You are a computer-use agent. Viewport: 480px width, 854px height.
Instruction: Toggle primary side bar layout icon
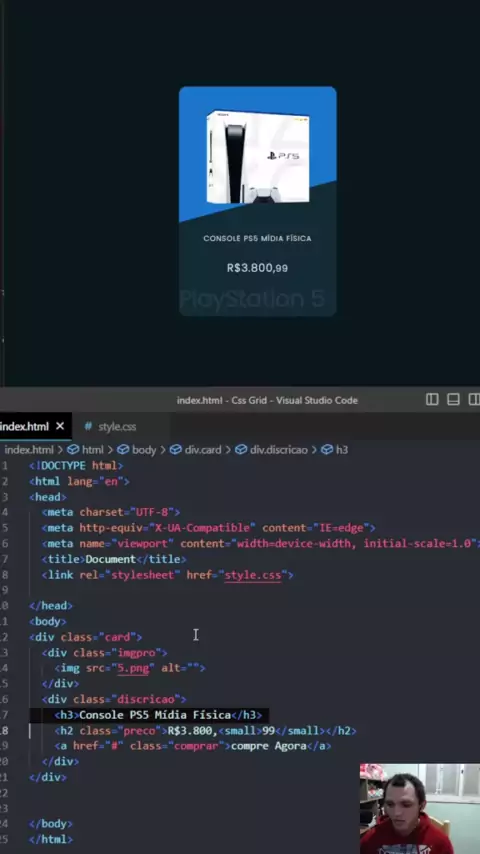[x=432, y=400]
